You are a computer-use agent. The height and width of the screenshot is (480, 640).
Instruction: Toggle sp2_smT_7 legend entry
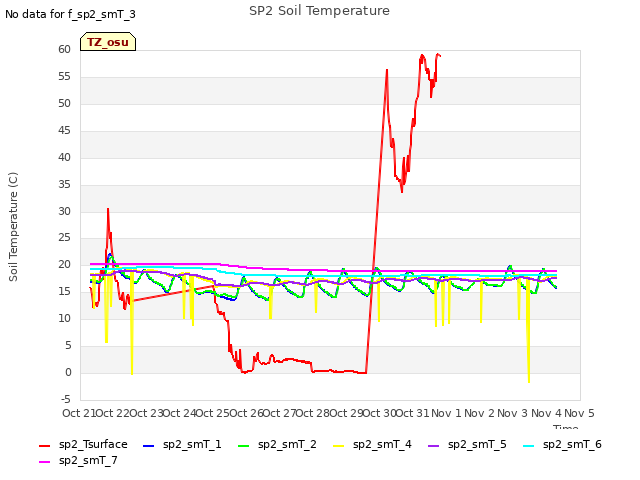(x=78, y=461)
